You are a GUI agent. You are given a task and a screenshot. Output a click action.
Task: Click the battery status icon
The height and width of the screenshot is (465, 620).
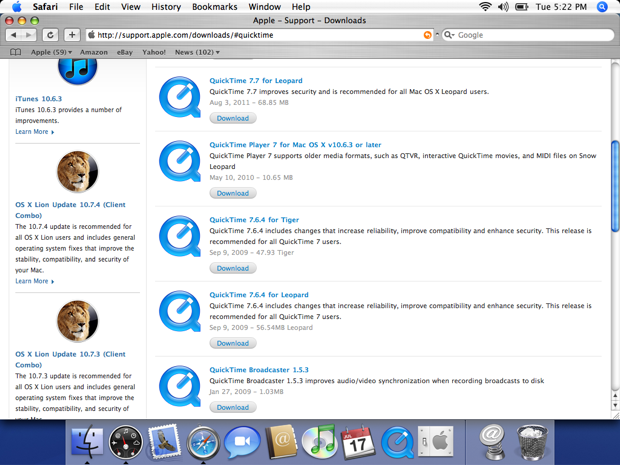point(522,7)
